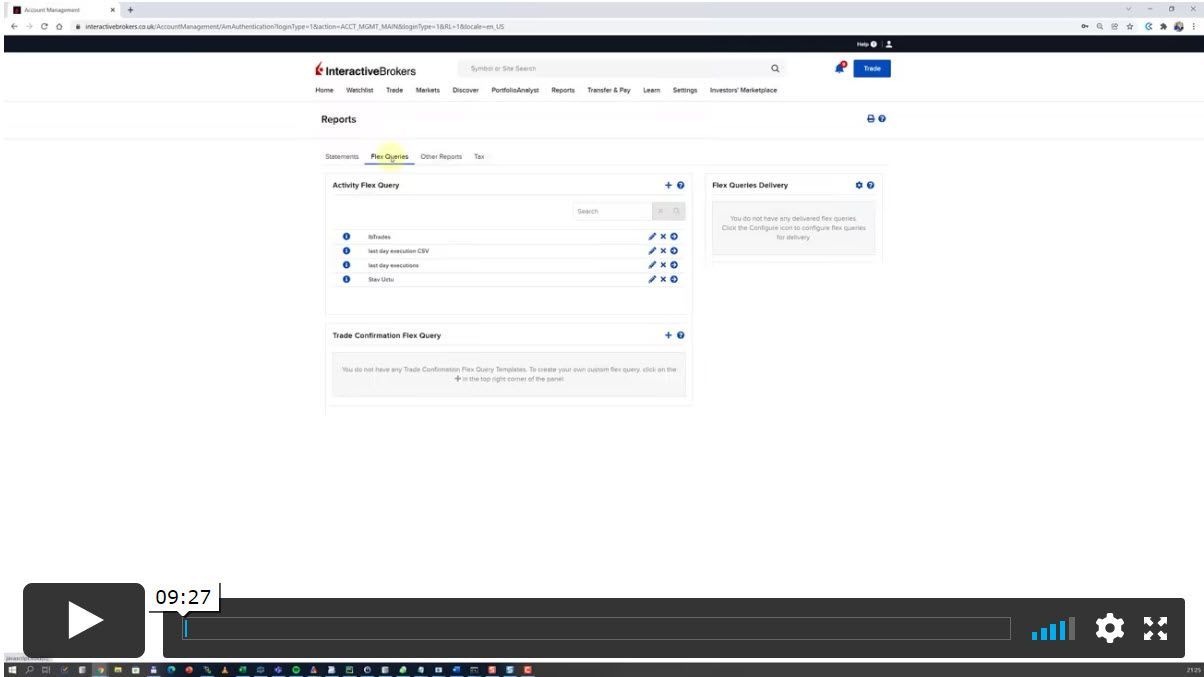The width and height of the screenshot is (1204, 677).
Task: Focus the Activity Flex Query search field
Action: pos(612,211)
